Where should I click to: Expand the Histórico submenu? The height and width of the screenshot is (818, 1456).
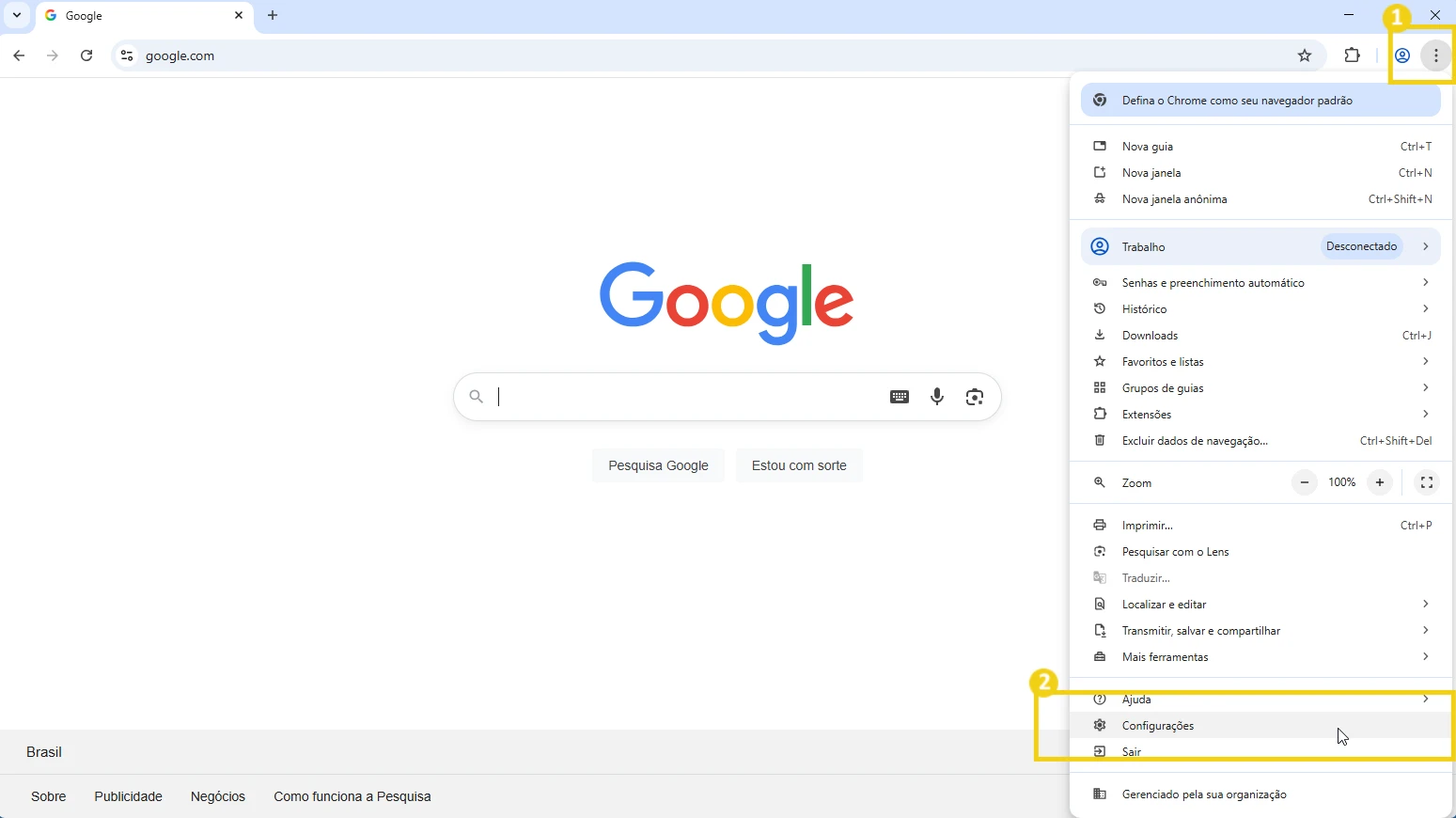tap(1260, 309)
